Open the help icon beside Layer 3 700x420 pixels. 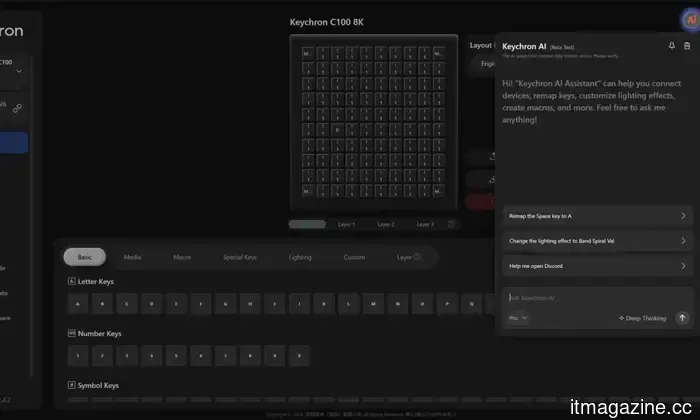click(451, 224)
